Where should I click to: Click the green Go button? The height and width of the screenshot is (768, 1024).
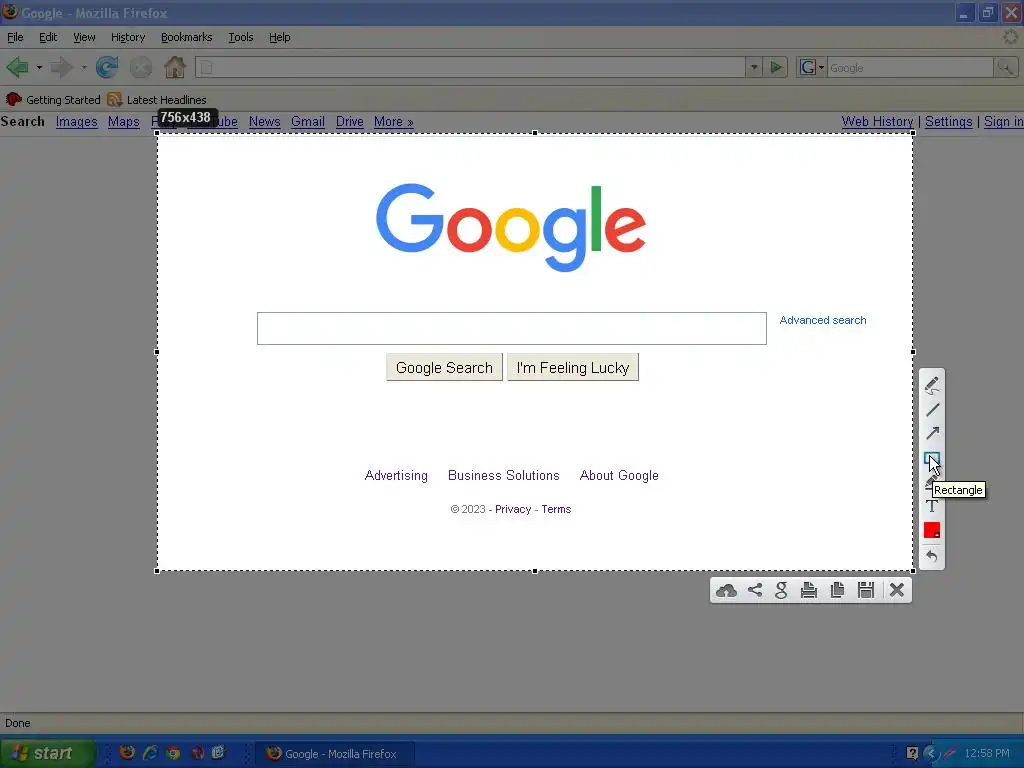click(776, 67)
